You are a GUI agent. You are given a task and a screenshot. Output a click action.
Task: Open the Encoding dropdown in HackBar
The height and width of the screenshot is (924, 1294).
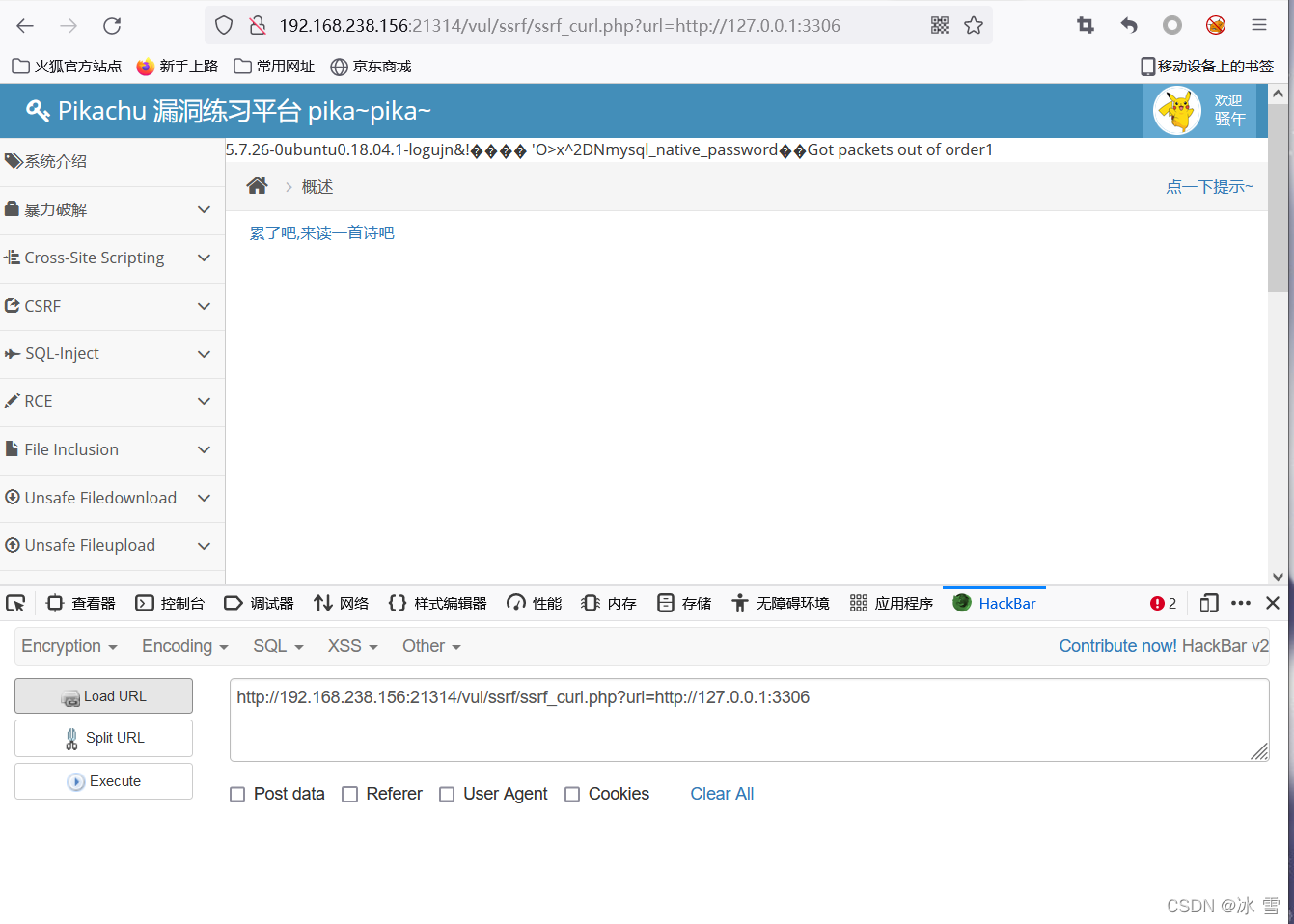point(185,646)
